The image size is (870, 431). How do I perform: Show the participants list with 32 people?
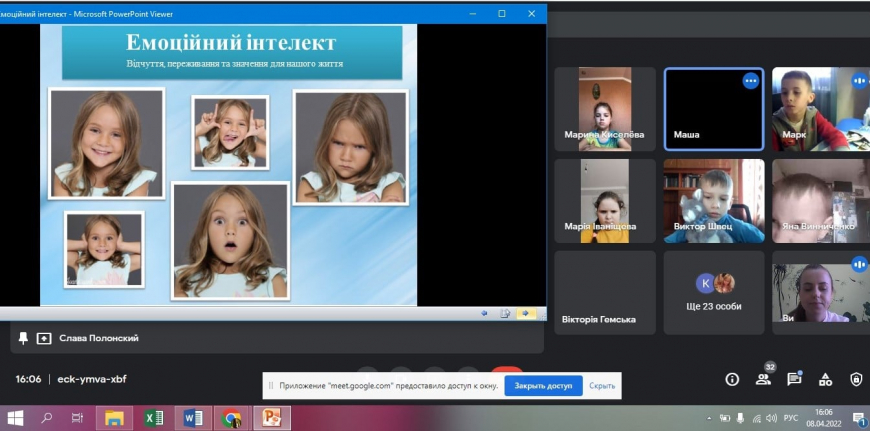(x=764, y=380)
